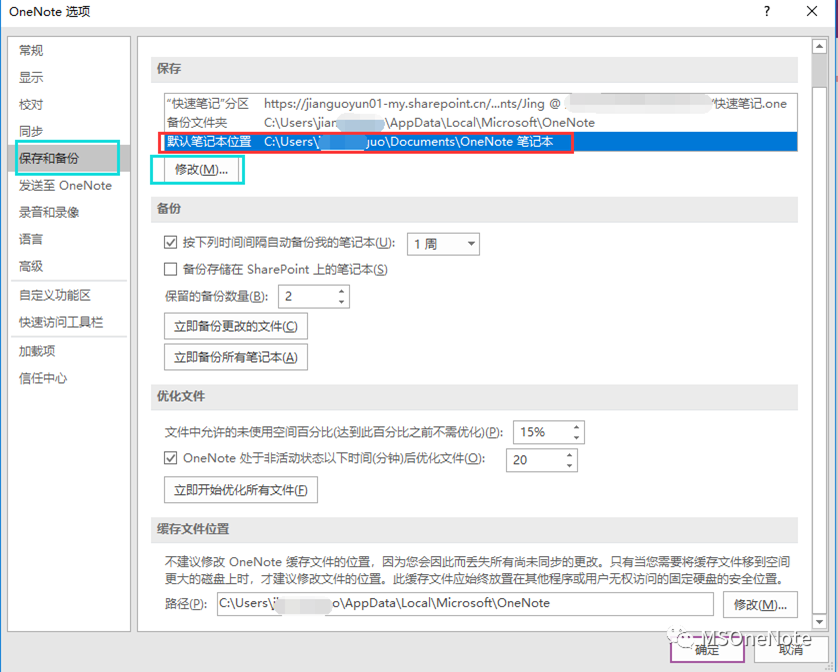
Task: Click the 确定 button
Action: point(707,650)
